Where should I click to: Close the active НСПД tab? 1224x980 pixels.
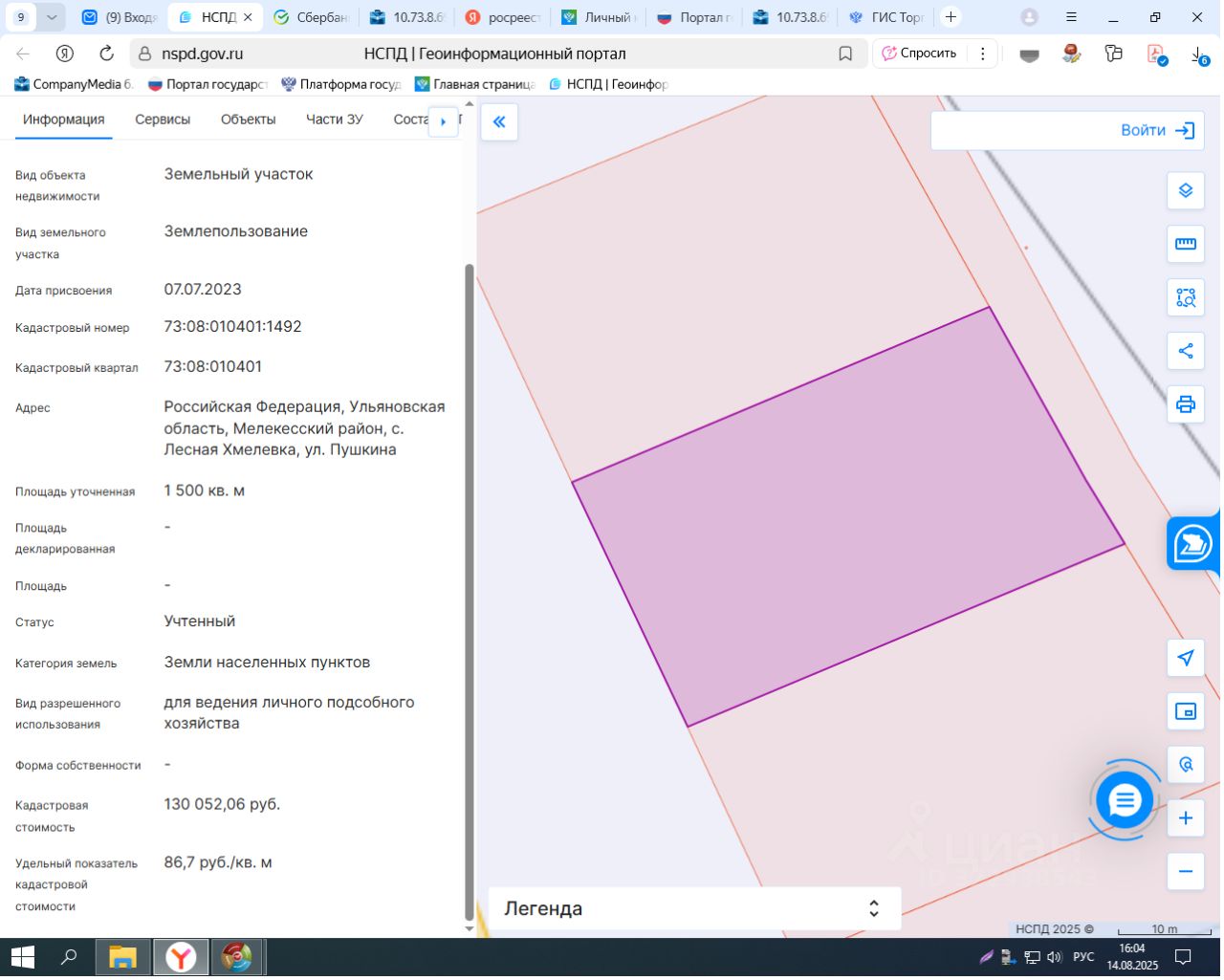point(248,17)
